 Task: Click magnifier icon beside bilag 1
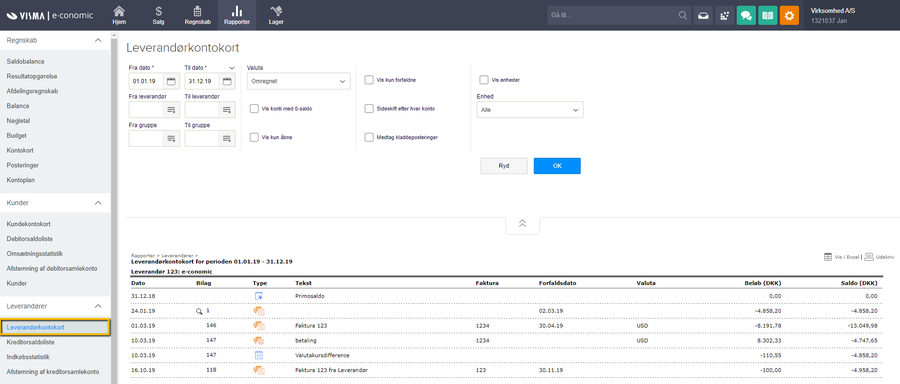pyautogui.click(x=199, y=311)
